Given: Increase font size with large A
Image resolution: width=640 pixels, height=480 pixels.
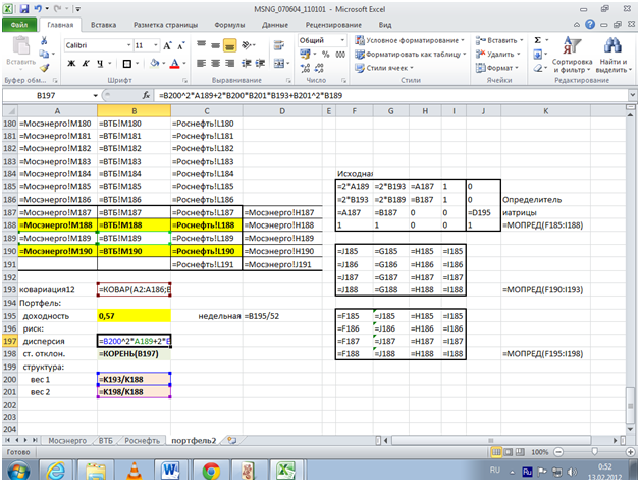Looking at the screenshot, I should [x=167, y=45].
